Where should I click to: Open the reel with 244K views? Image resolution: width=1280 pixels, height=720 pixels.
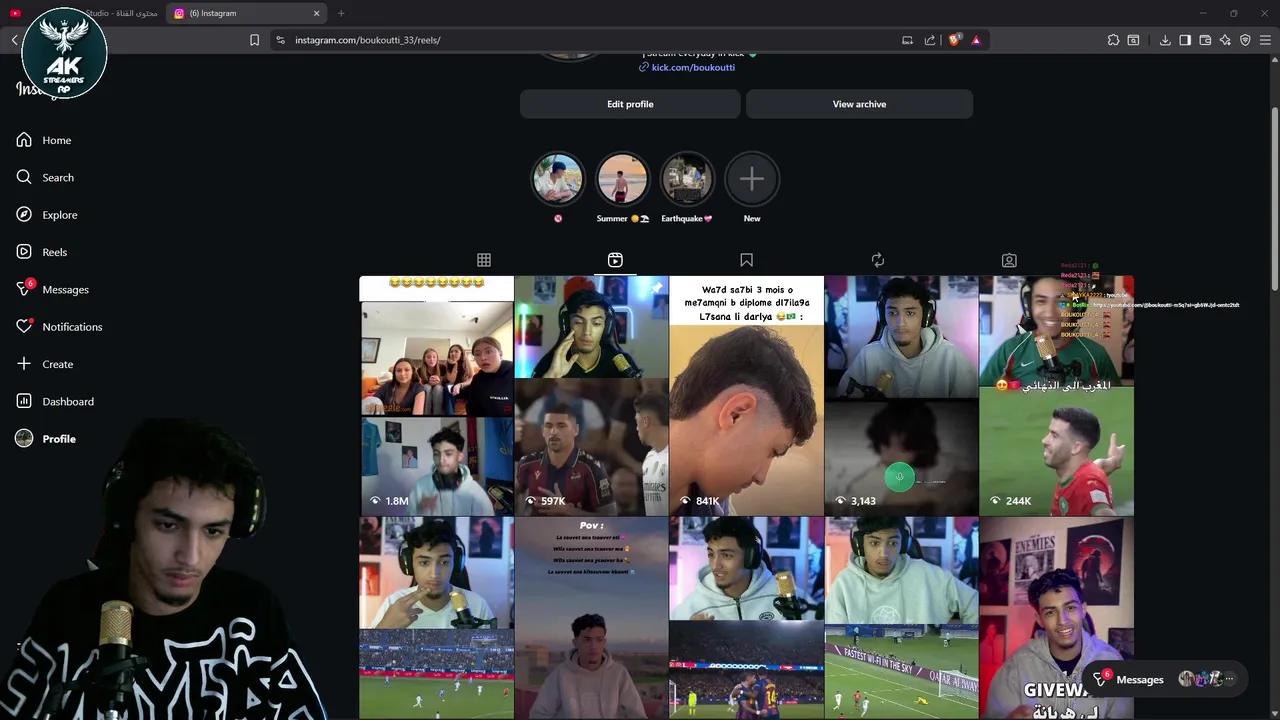[x=1056, y=396]
